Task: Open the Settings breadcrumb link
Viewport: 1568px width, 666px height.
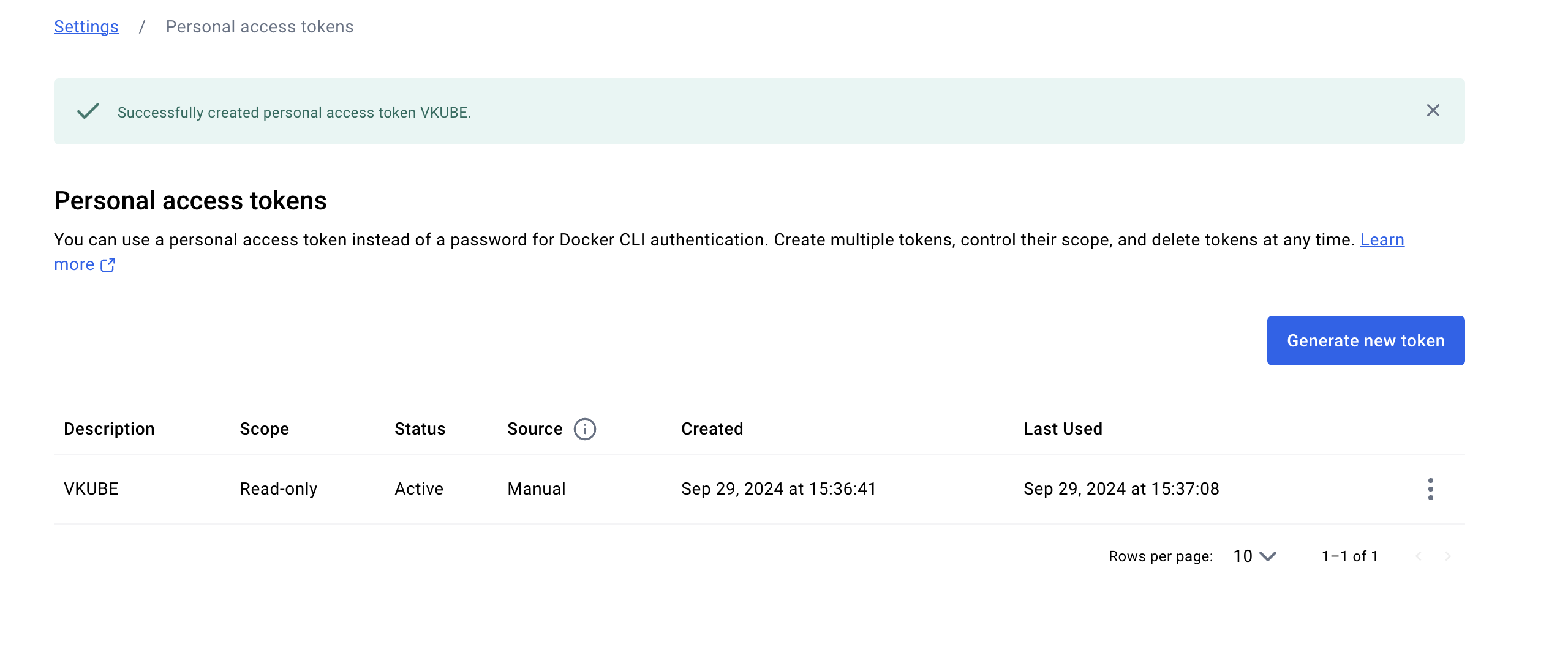Action: click(86, 27)
